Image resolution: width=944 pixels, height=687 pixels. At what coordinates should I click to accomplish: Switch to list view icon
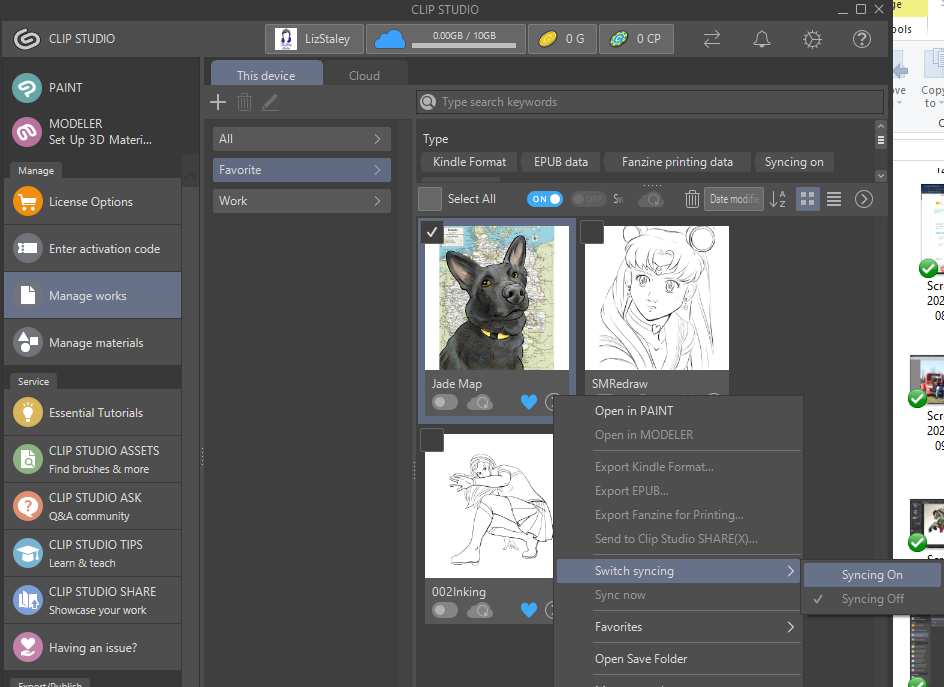833,199
